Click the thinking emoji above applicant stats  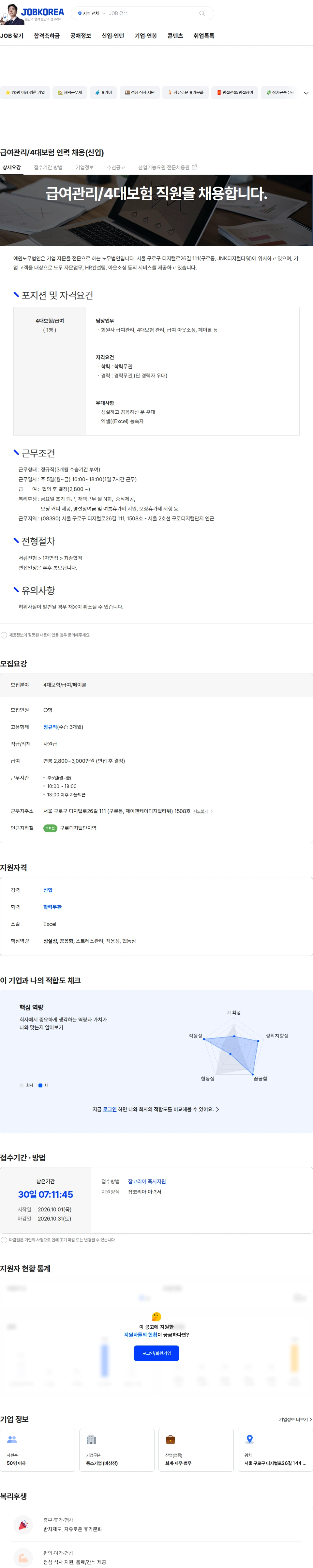click(156, 1316)
